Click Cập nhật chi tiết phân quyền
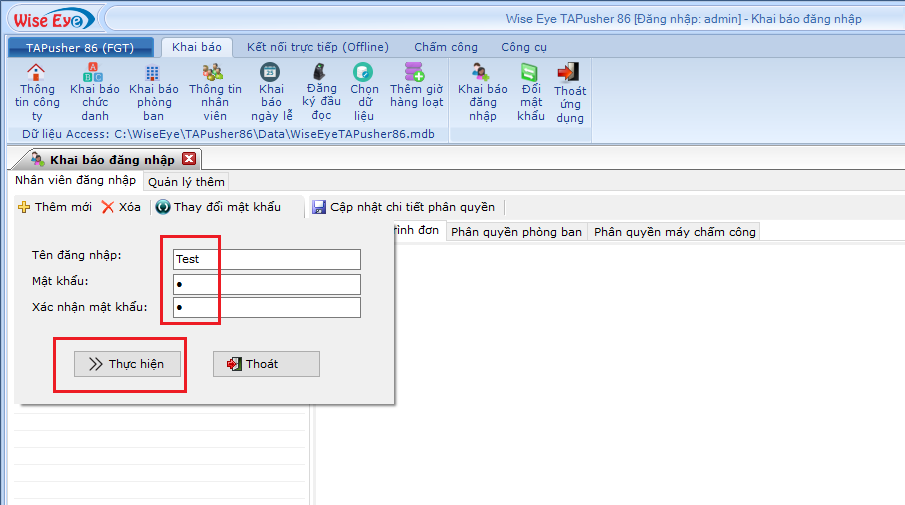905x505 pixels. pos(403,207)
